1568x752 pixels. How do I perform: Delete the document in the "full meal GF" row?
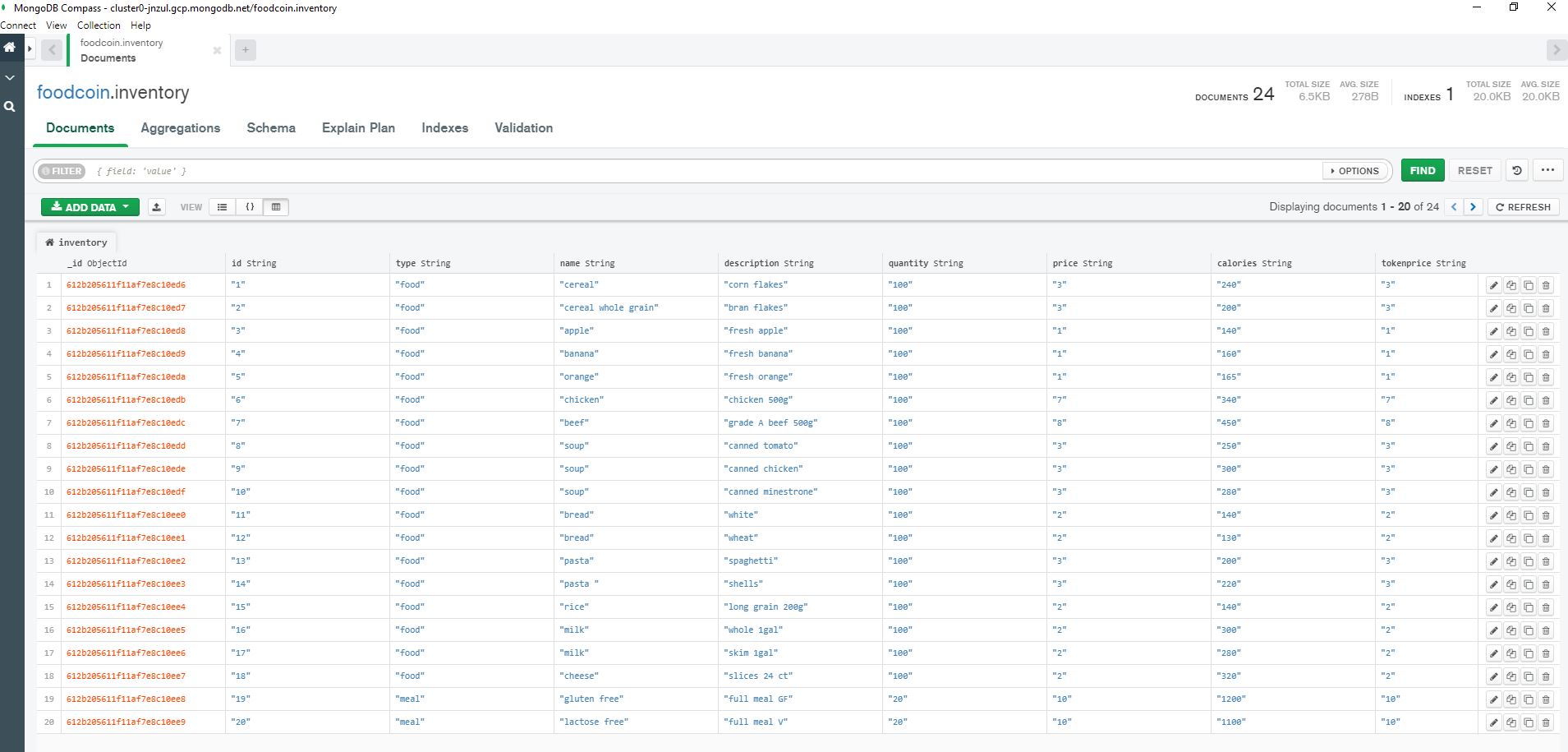(1546, 699)
